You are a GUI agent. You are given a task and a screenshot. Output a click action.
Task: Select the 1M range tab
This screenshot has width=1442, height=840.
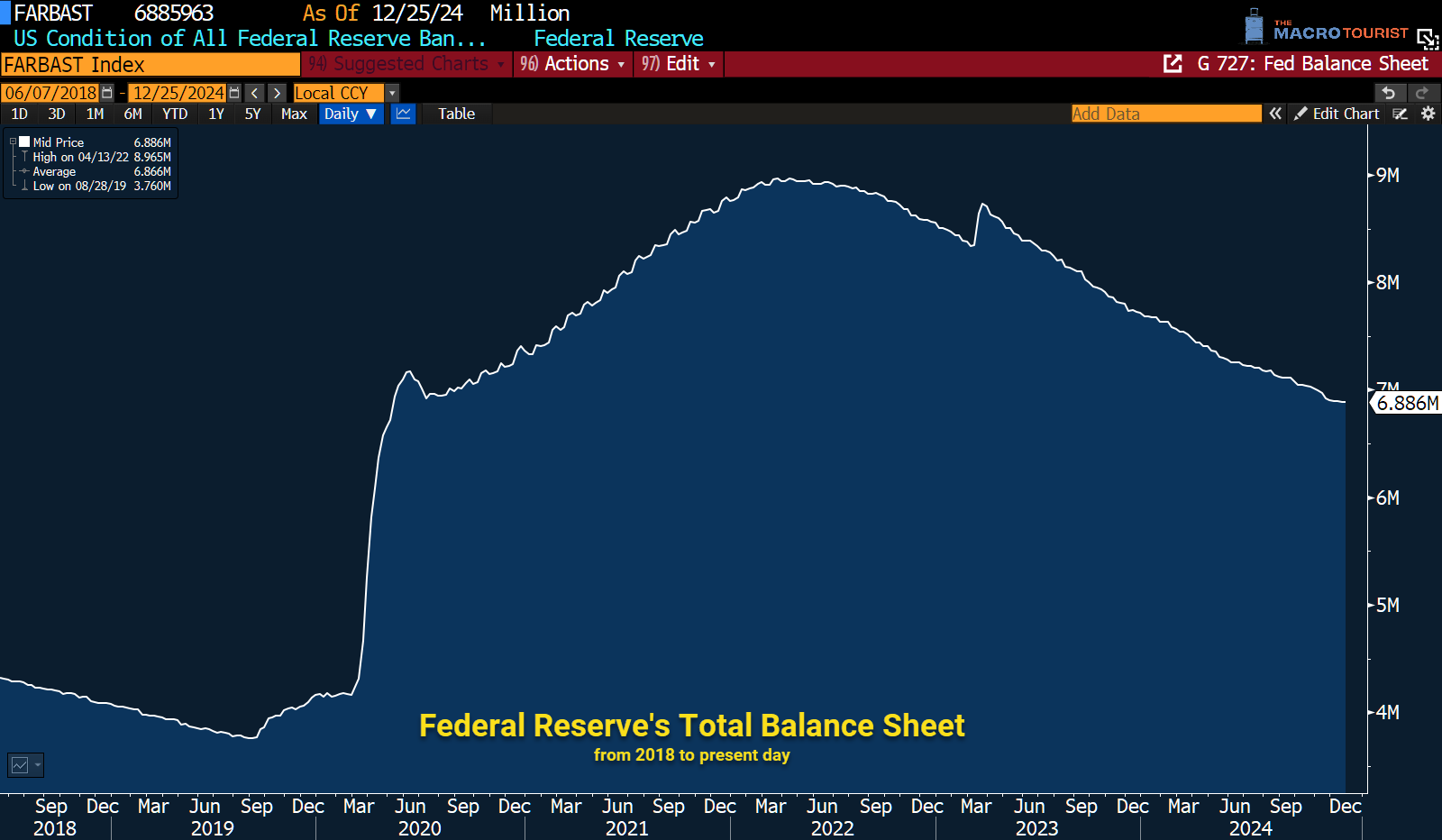pos(95,114)
